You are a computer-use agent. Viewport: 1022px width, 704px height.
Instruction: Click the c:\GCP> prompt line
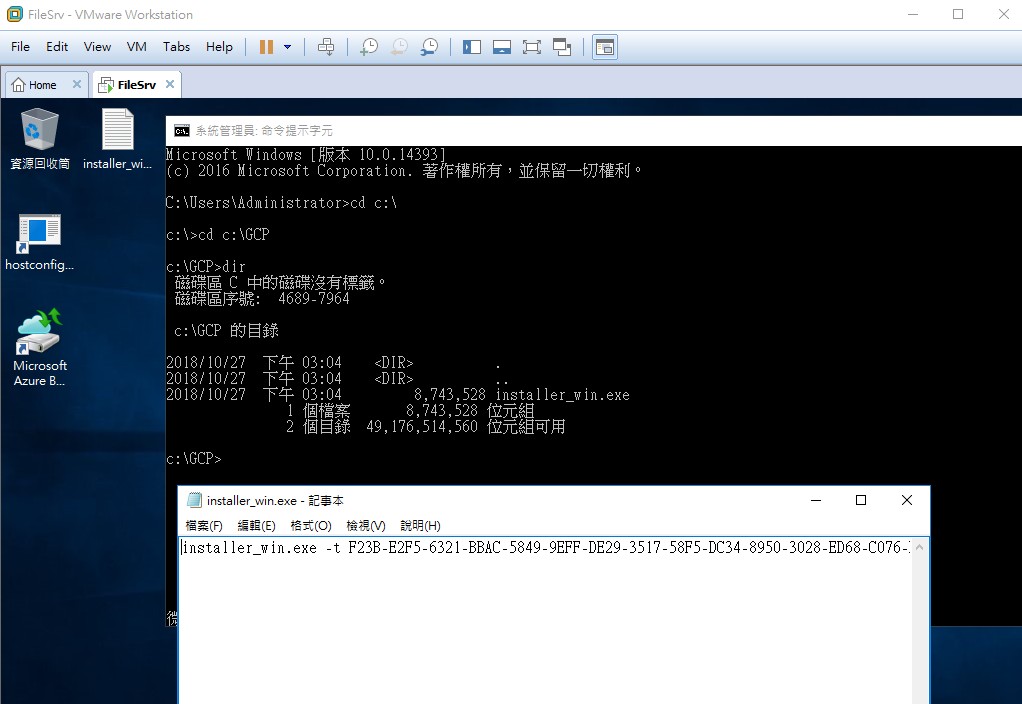[x=194, y=459]
